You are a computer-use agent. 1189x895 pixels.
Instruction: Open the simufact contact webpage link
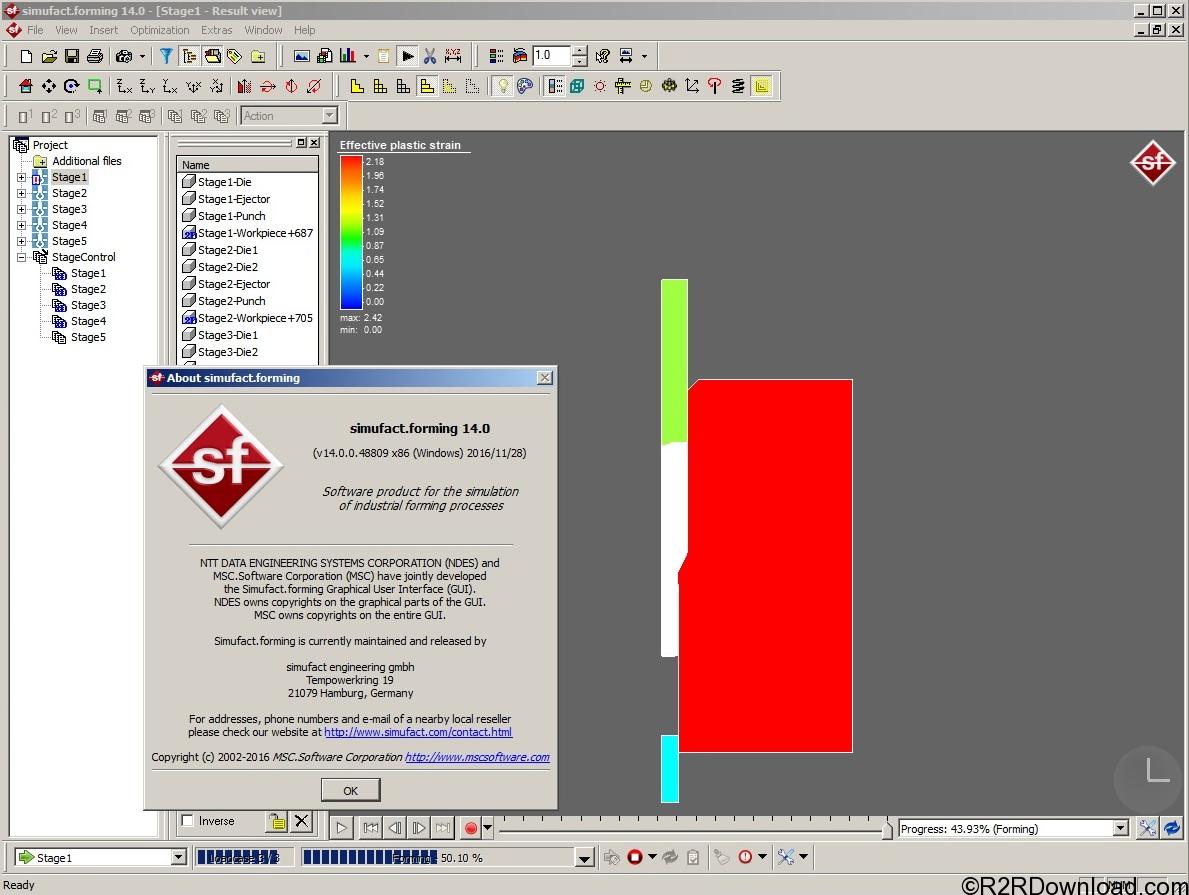[418, 732]
